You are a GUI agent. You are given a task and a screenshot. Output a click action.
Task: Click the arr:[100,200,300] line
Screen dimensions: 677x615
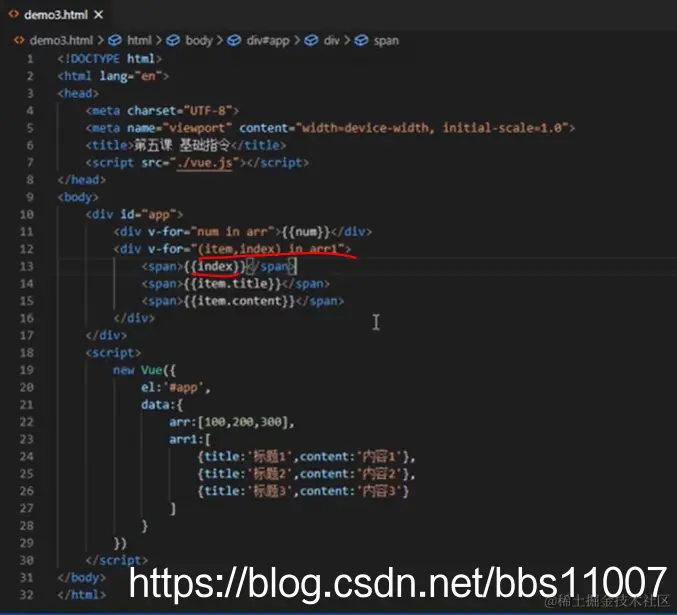(232, 422)
